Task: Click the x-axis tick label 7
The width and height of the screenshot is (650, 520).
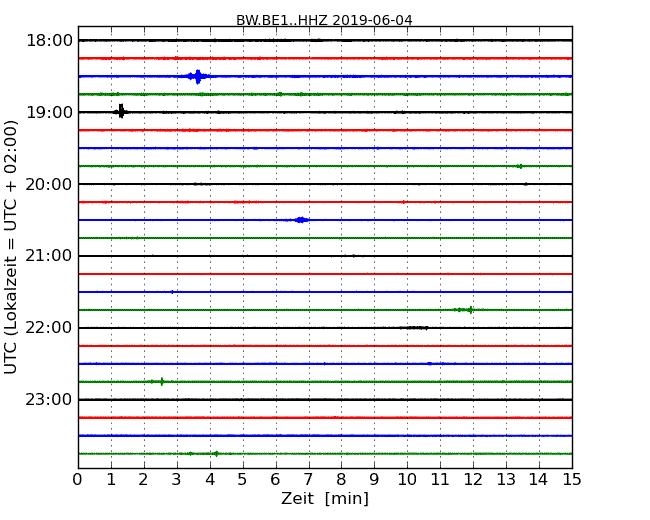Action: pyautogui.click(x=308, y=480)
